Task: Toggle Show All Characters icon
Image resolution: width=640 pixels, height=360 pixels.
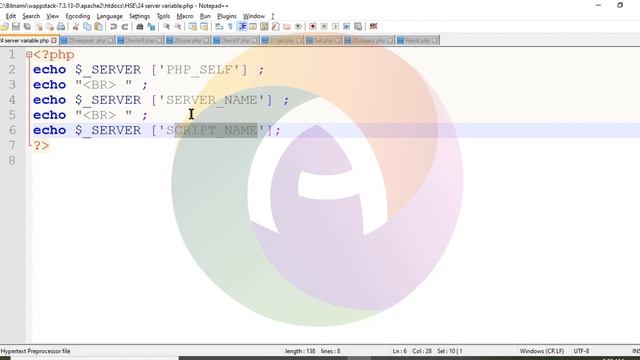Action: (231, 27)
